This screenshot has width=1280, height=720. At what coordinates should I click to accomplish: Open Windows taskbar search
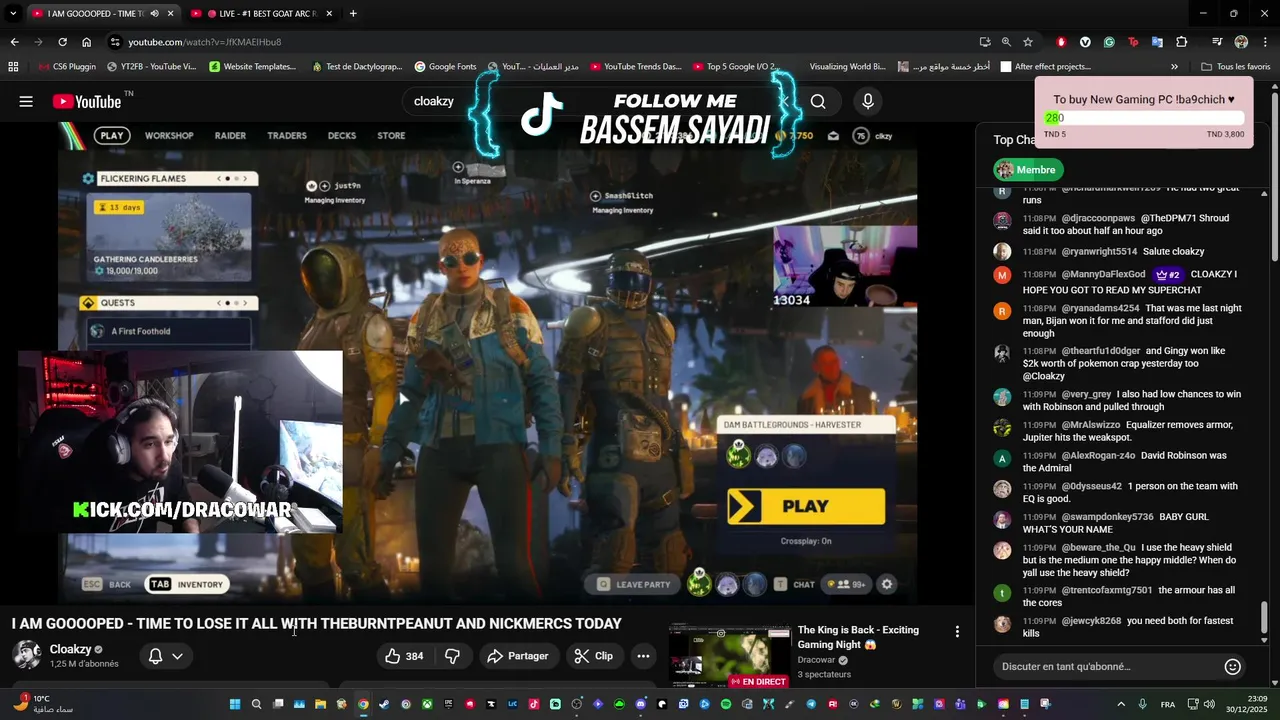pos(257,704)
